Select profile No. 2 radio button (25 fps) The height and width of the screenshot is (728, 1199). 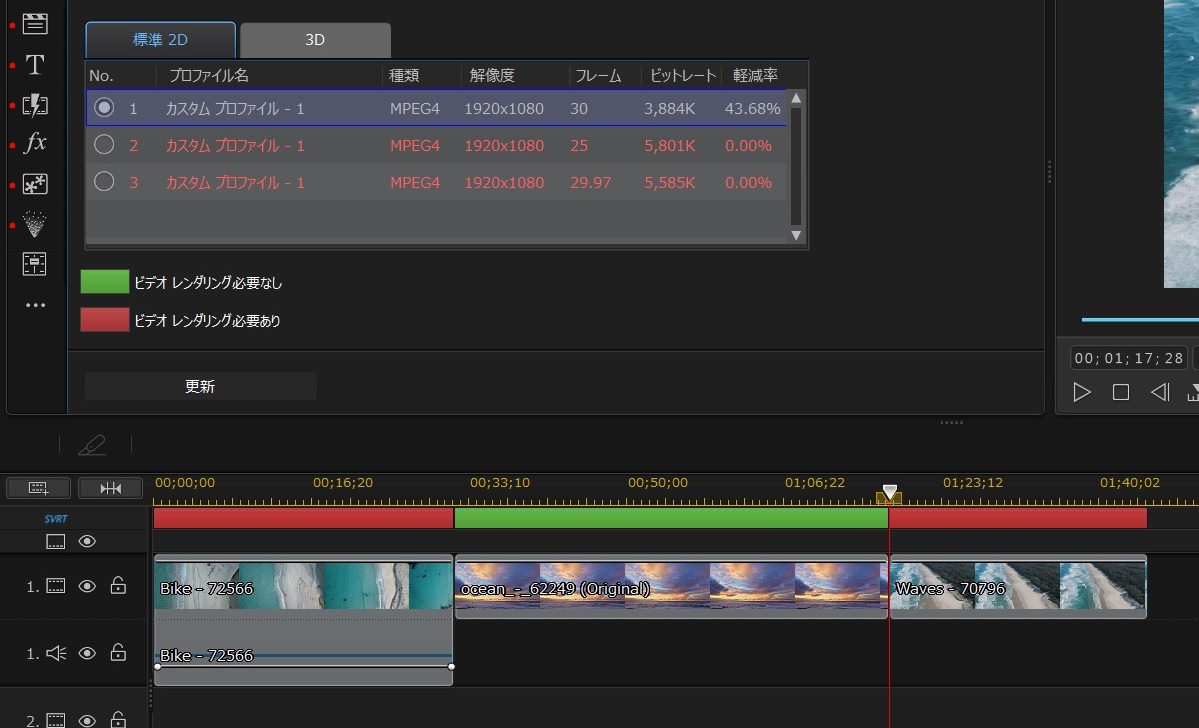104,146
